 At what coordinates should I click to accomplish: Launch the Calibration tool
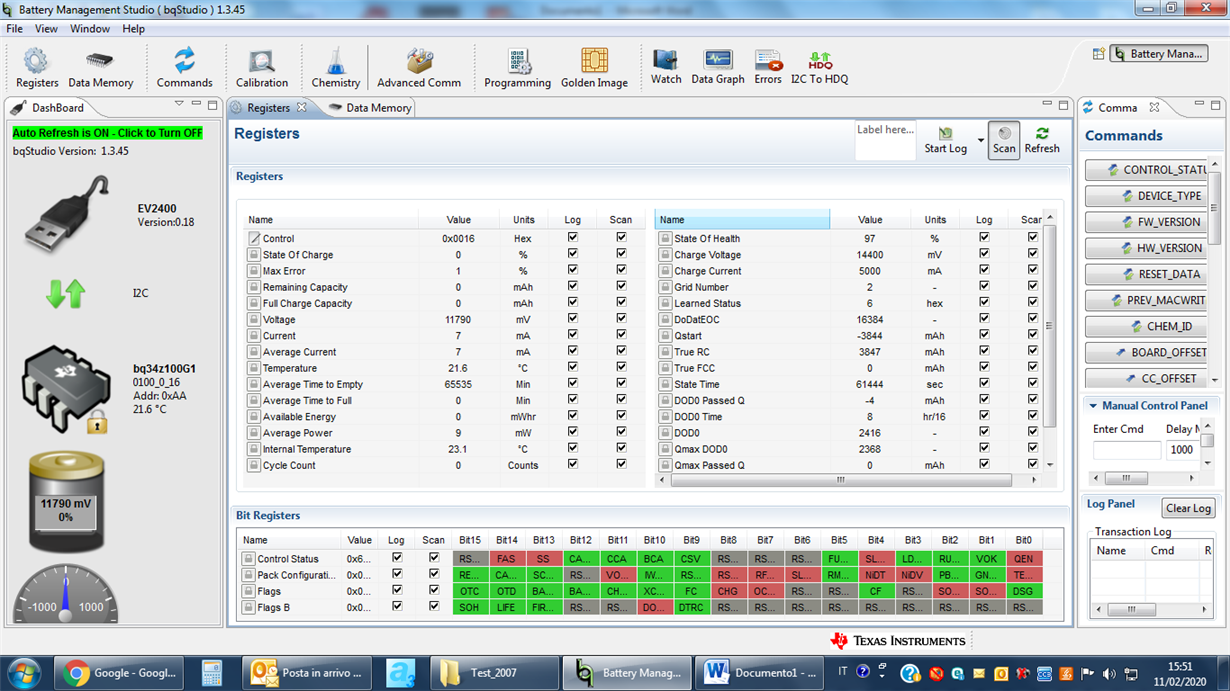262,68
